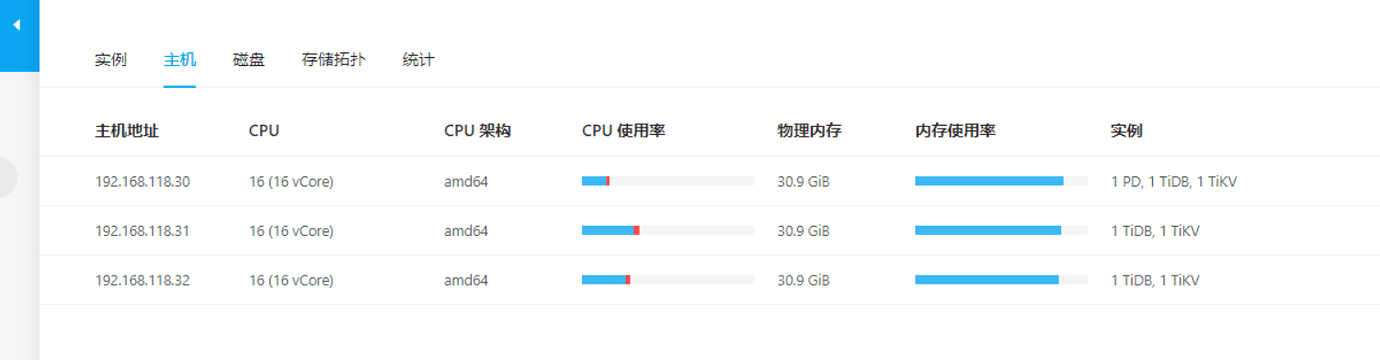Image resolution: width=1380 pixels, height=360 pixels.
Task: Click the 主机地址 column header
Action: (x=127, y=131)
